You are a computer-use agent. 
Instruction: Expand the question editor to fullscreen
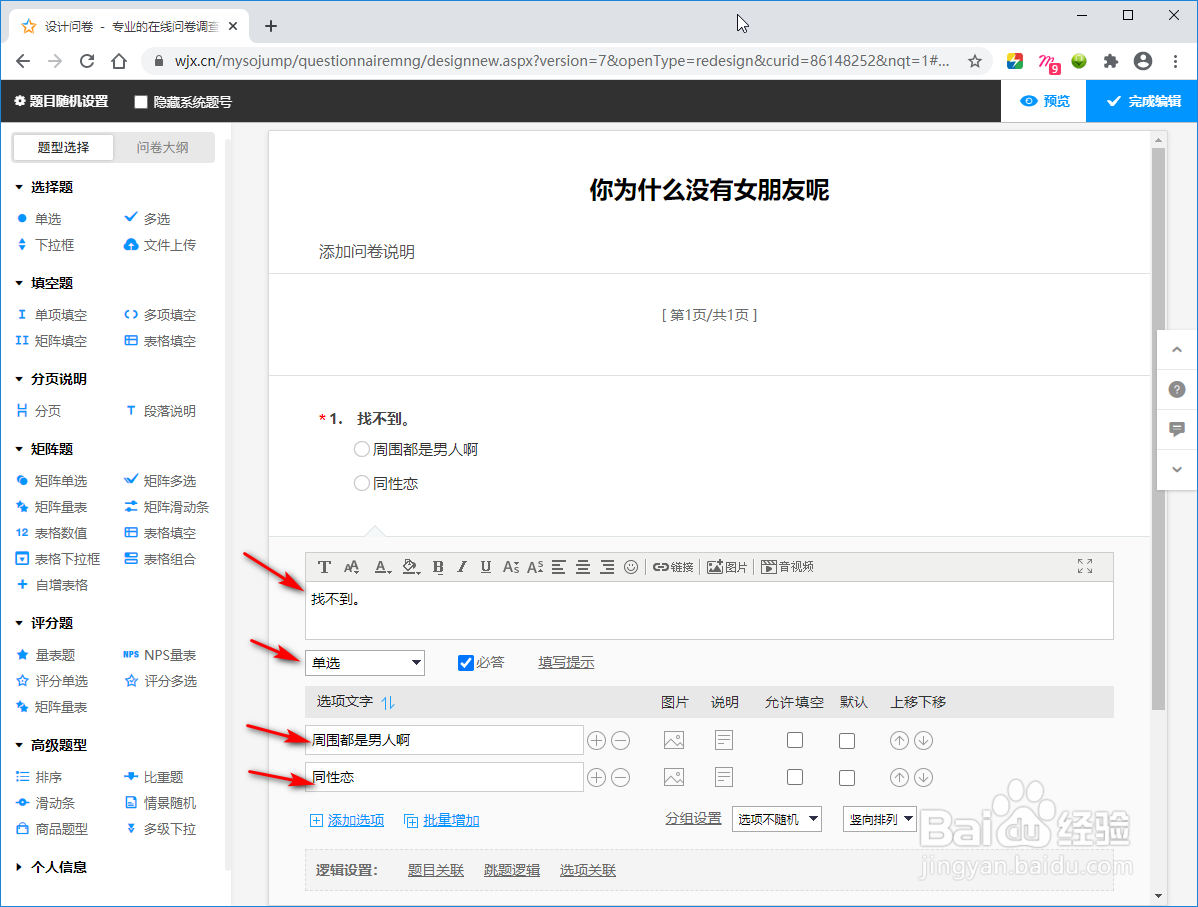1085,566
